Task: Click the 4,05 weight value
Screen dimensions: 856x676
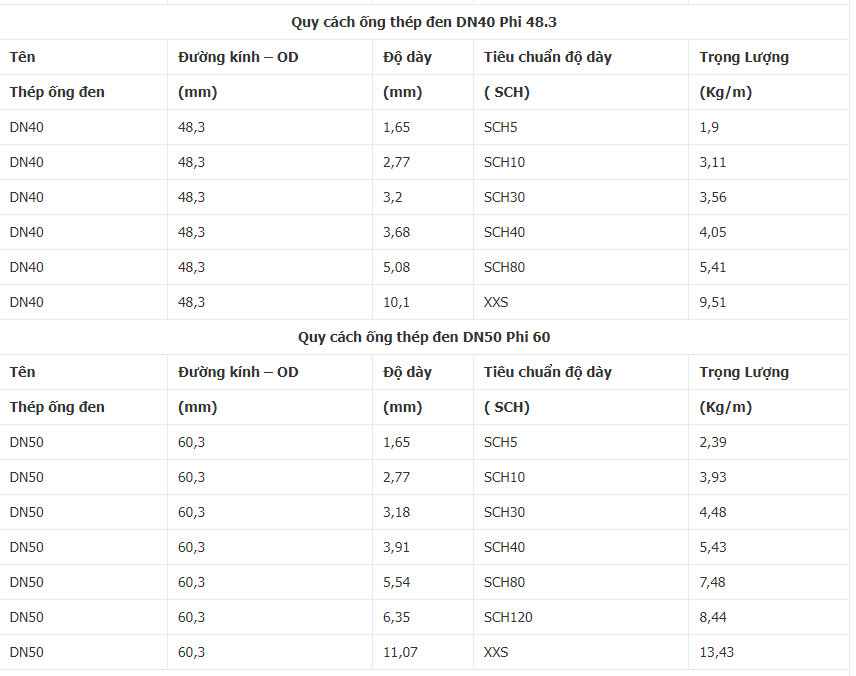Action: coord(712,232)
